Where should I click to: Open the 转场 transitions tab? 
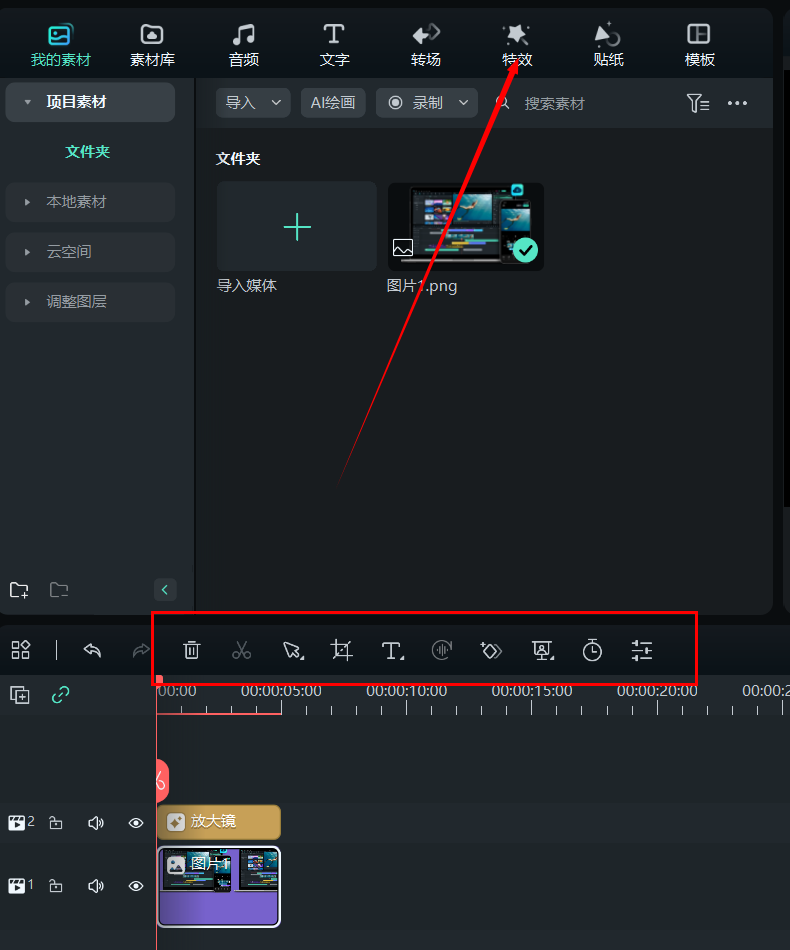426,45
